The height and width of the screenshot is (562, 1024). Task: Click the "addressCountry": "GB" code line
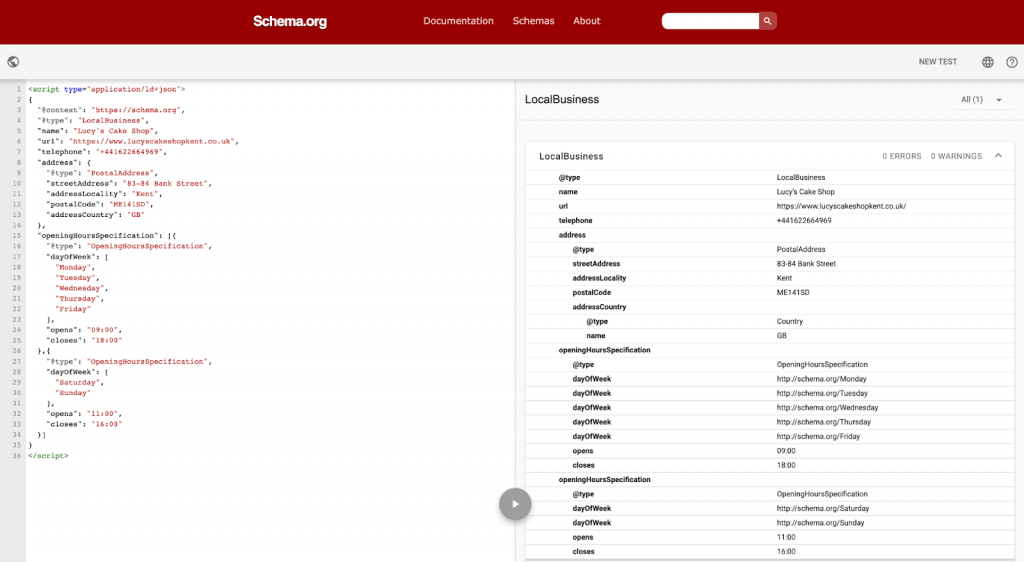[x=95, y=215]
